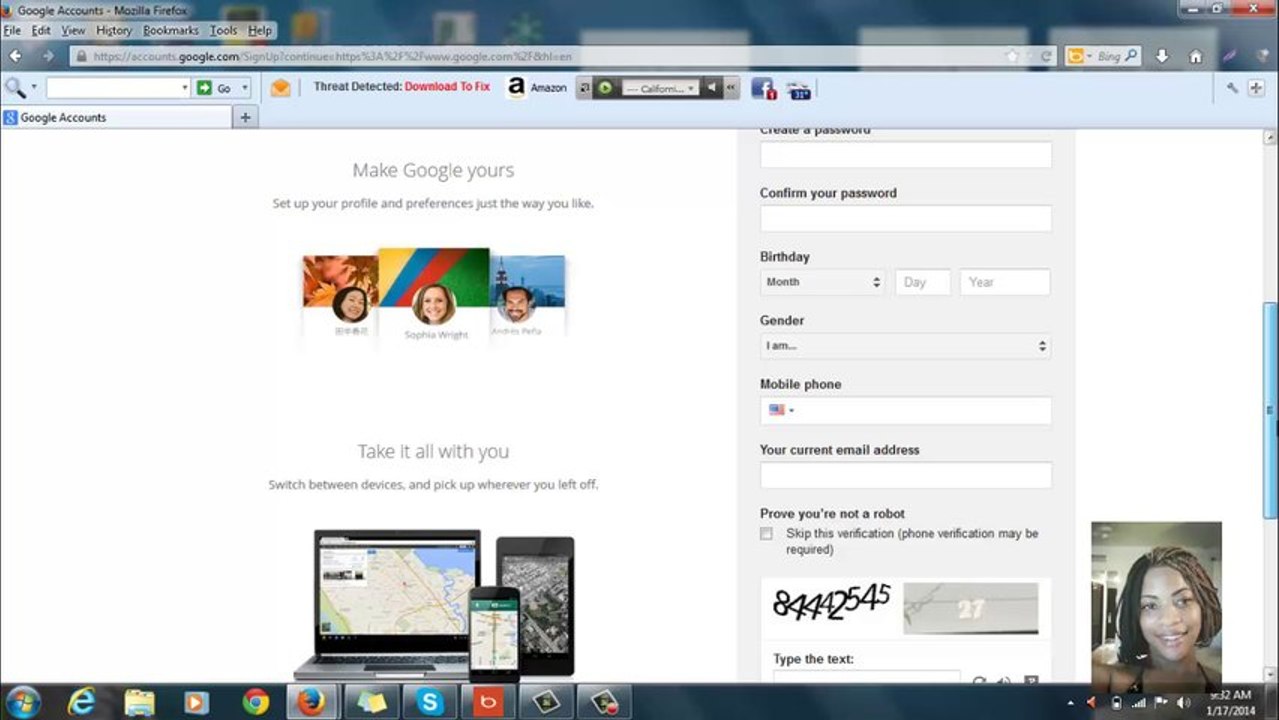Click the Confirm your password field
This screenshot has height=720, width=1279.
pyautogui.click(x=905, y=219)
